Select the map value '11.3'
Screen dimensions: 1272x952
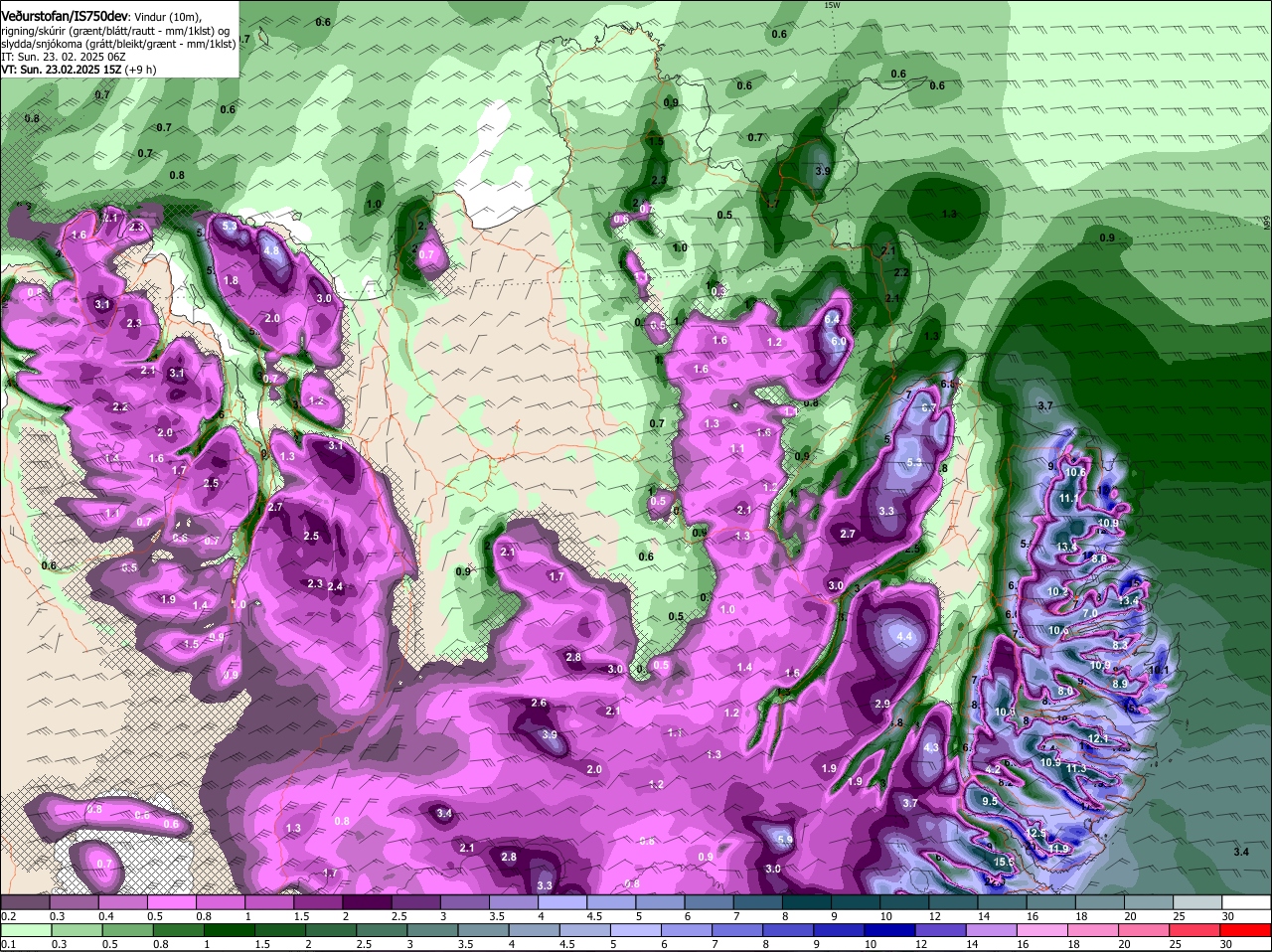pos(1075,769)
